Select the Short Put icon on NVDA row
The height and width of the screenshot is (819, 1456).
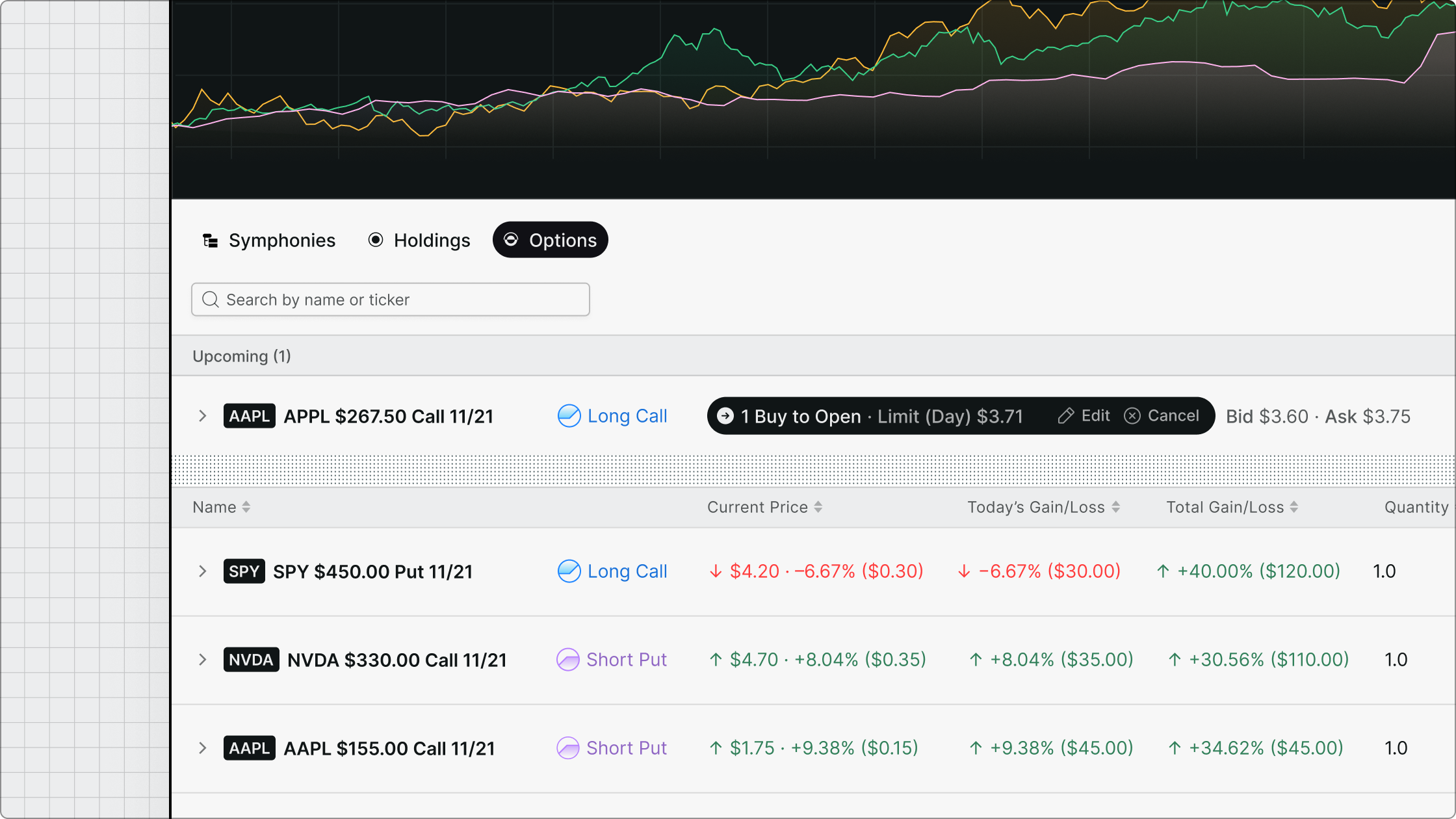pyautogui.click(x=569, y=659)
